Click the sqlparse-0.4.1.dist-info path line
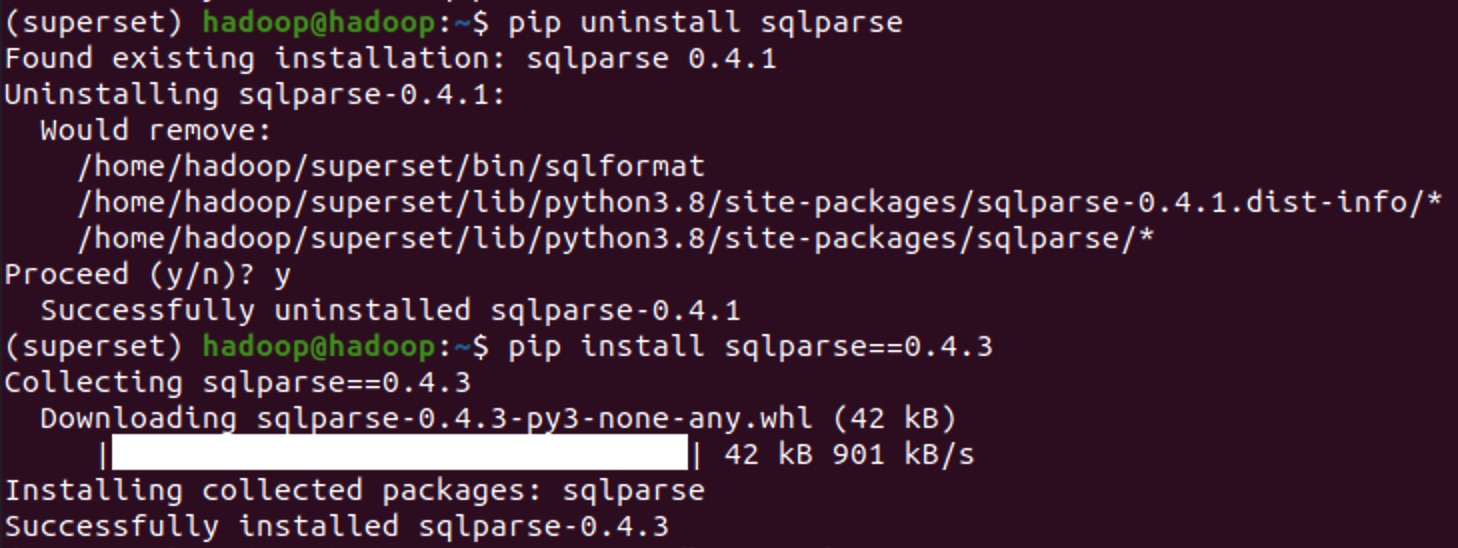The height and width of the screenshot is (548, 1458). pos(759,203)
